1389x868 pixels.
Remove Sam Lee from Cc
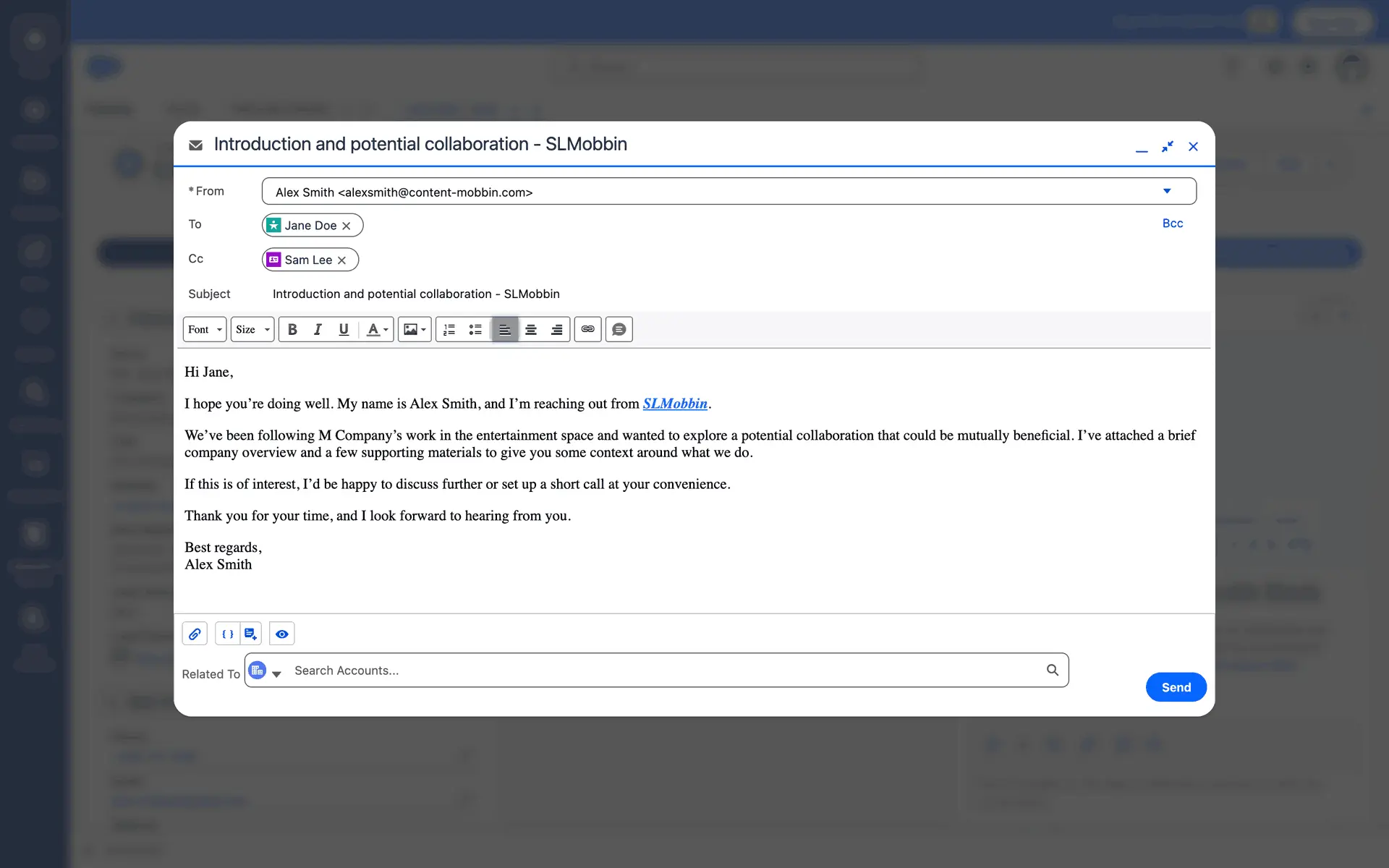point(342,260)
